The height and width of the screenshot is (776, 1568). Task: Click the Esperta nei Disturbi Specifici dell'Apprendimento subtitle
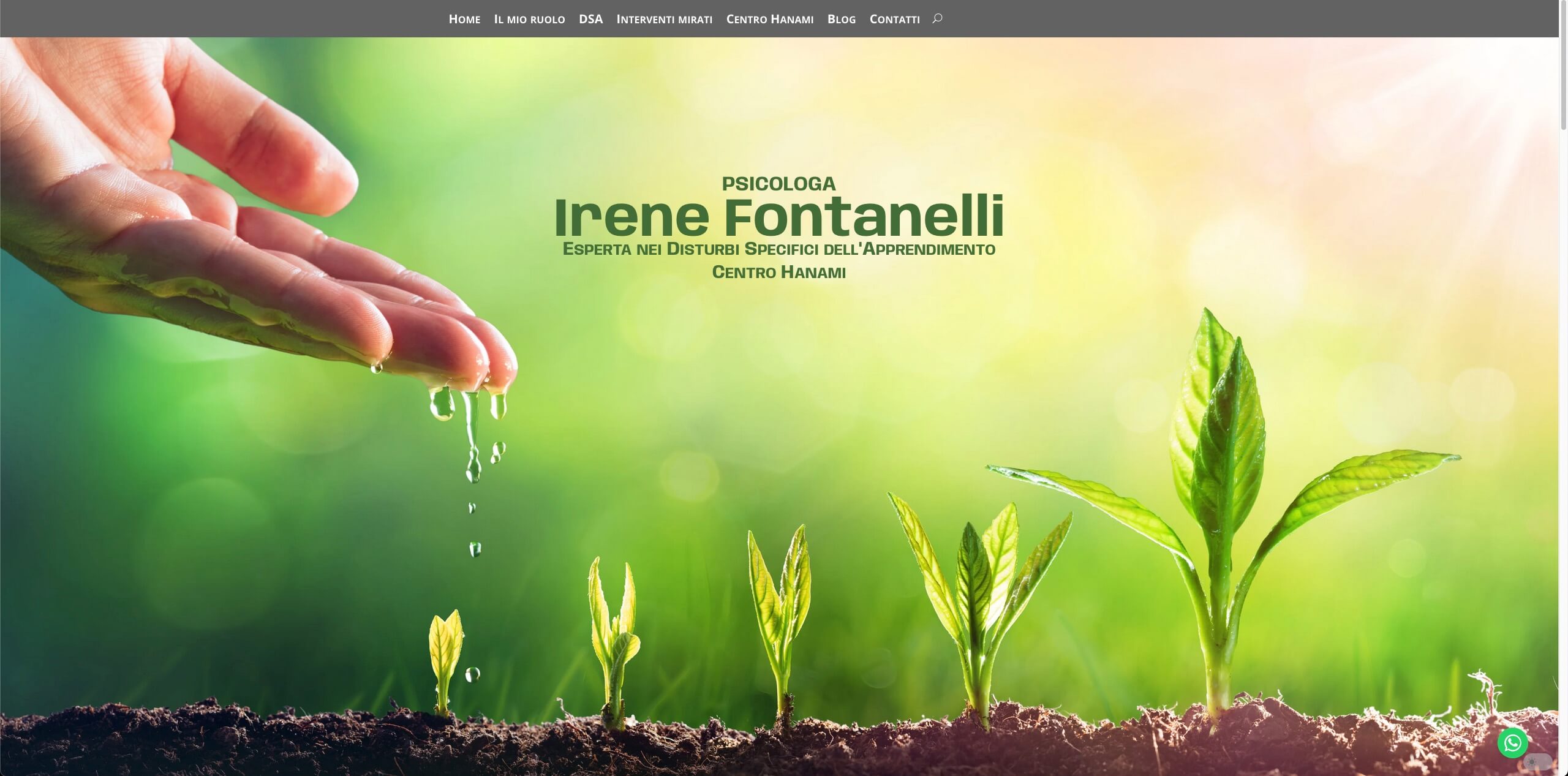click(x=778, y=249)
